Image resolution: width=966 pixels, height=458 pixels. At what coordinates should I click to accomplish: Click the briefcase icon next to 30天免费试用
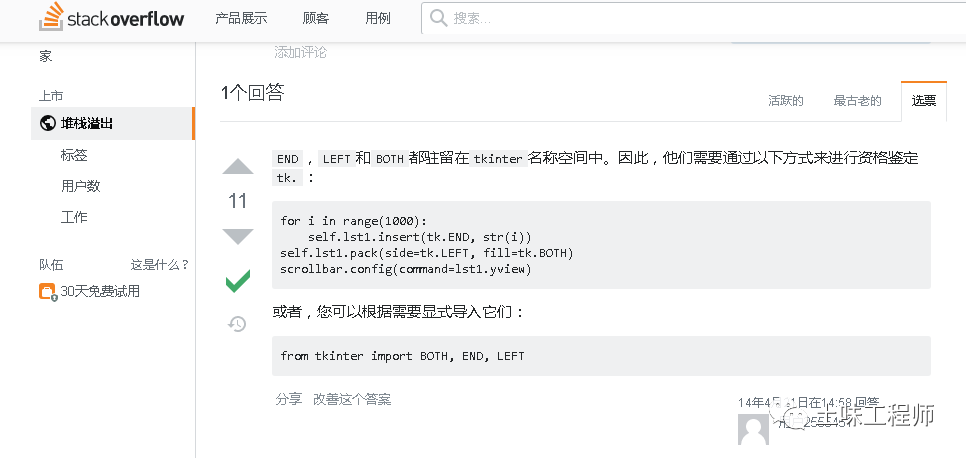click(47, 292)
